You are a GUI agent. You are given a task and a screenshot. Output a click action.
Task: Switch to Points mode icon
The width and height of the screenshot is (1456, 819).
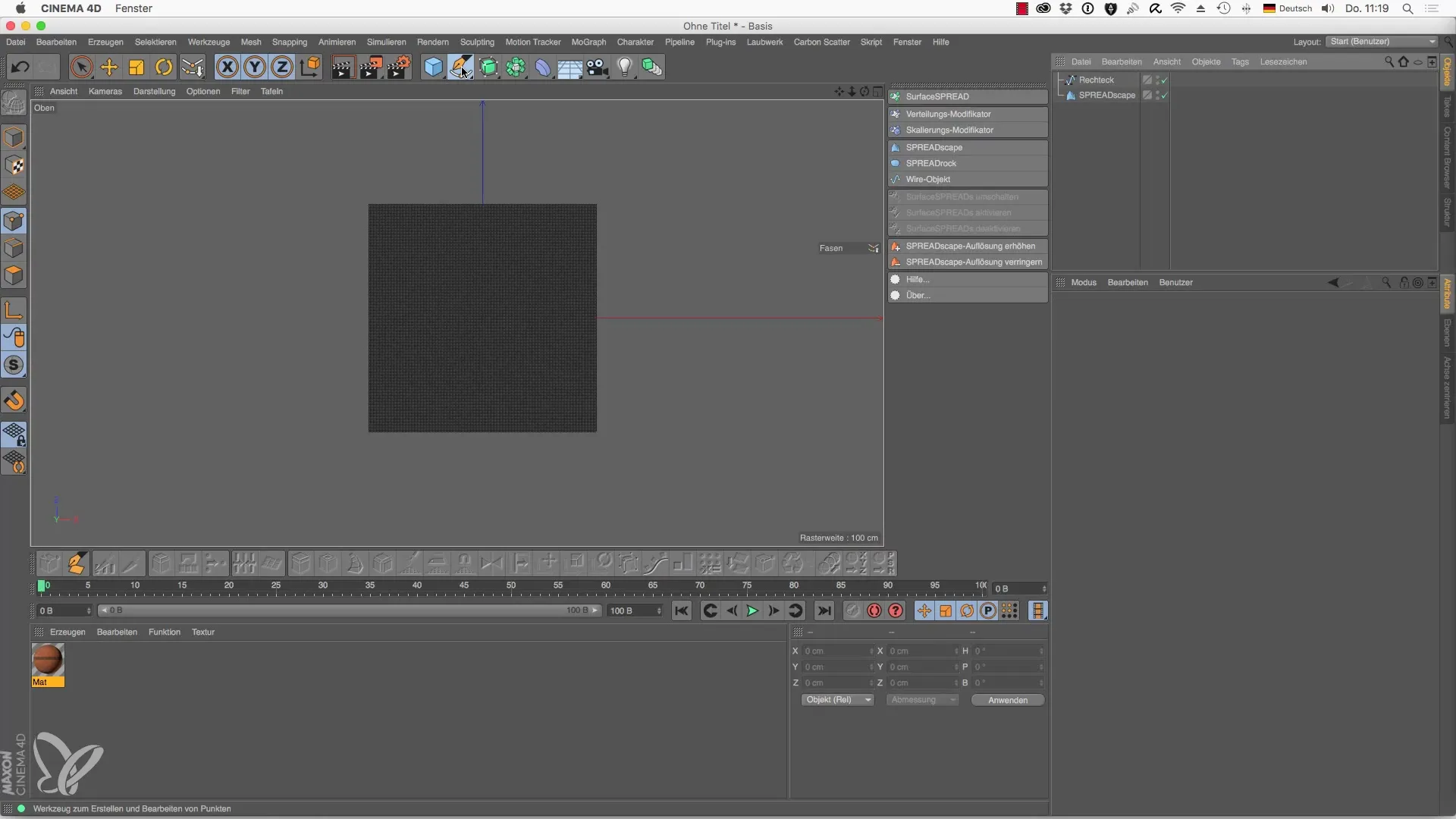[x=14, y=221]
